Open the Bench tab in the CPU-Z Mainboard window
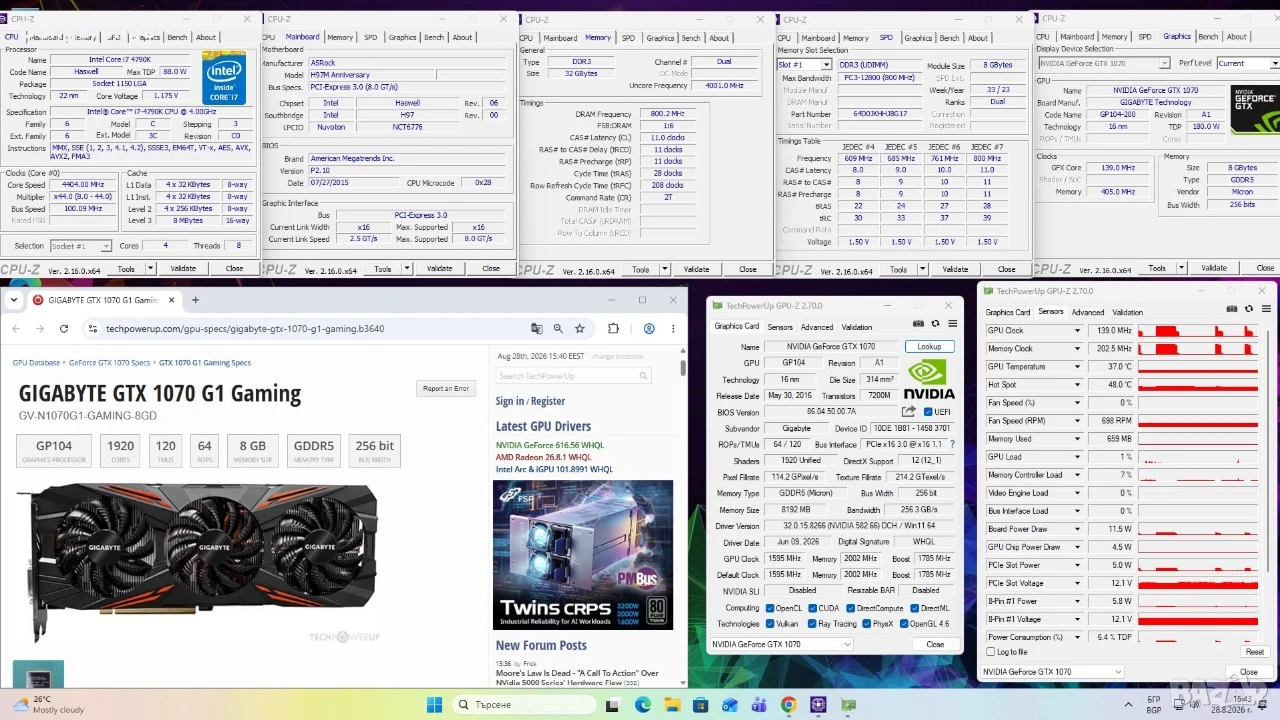This screenshot has height=720, width=1280. 434,37
